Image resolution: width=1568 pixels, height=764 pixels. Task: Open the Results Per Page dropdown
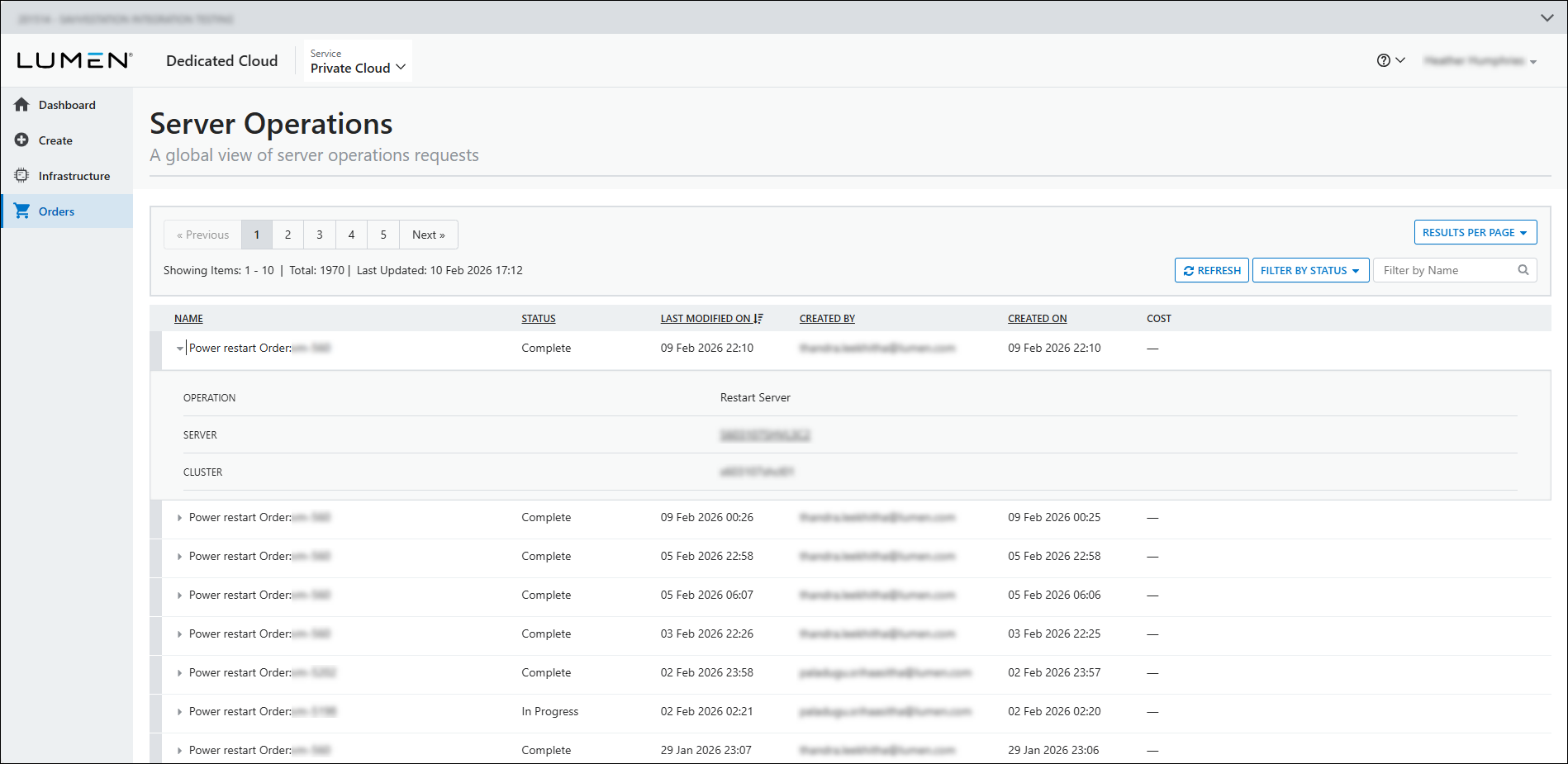[1475, 232]
